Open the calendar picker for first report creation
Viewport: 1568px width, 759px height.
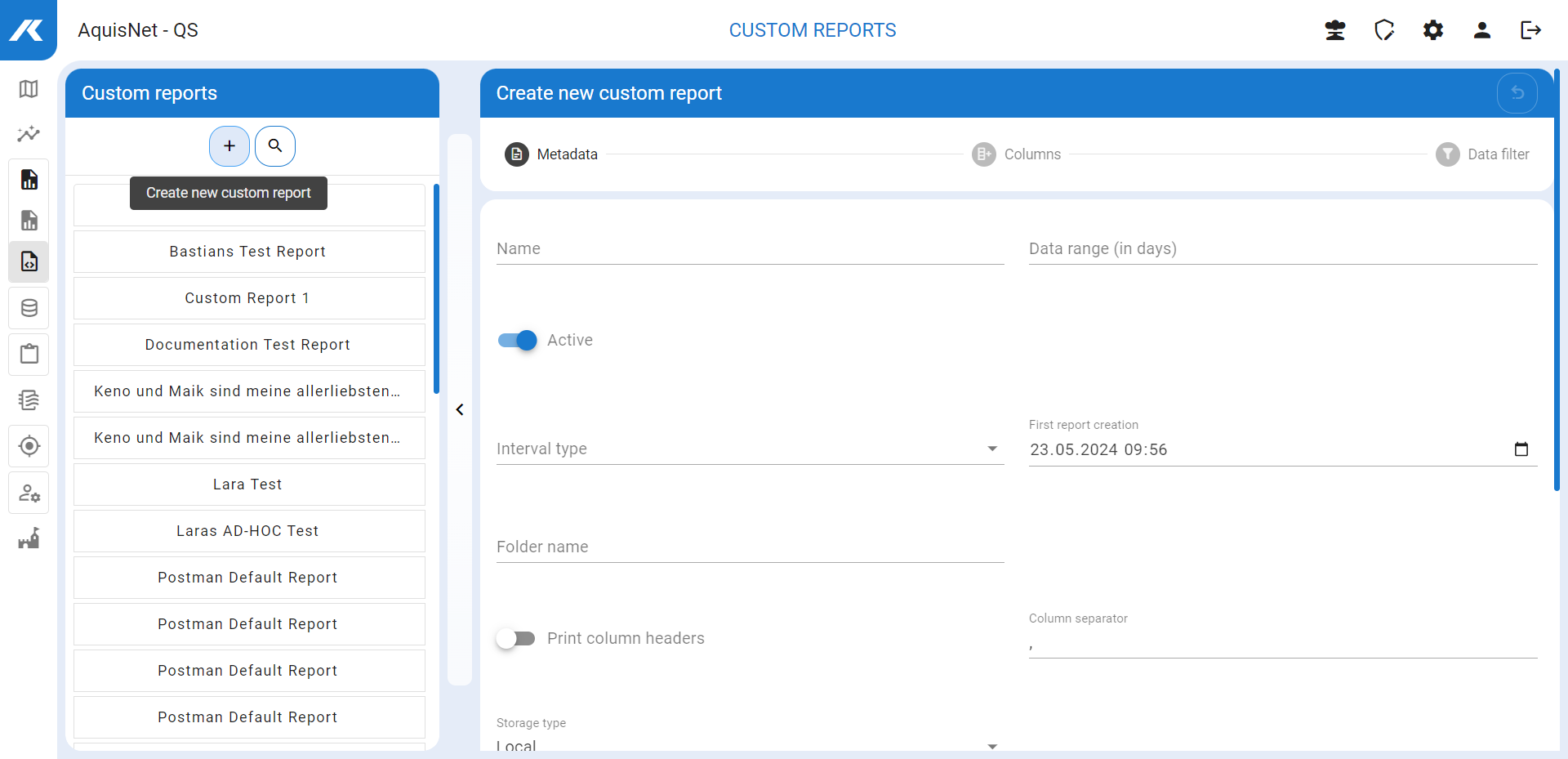[1521, 449]
